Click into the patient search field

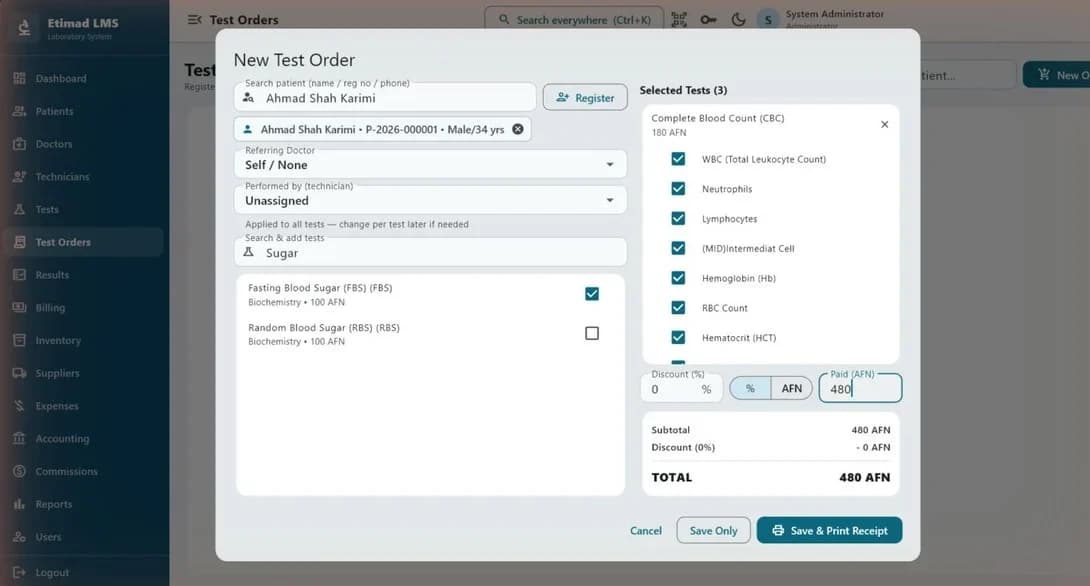[385, 97]
